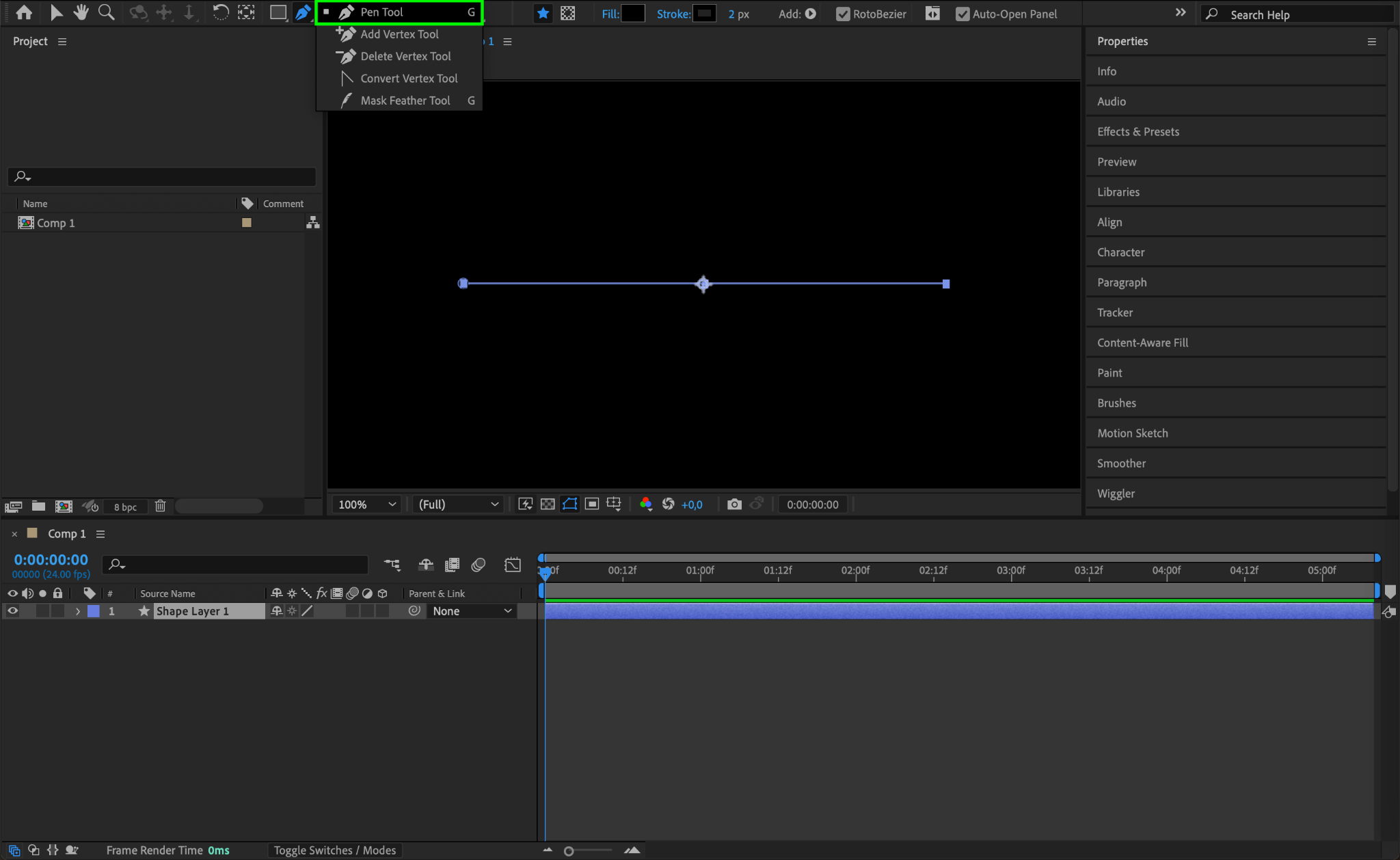
Task: Take a snapshot with camera icon
Action: point(734,505)
